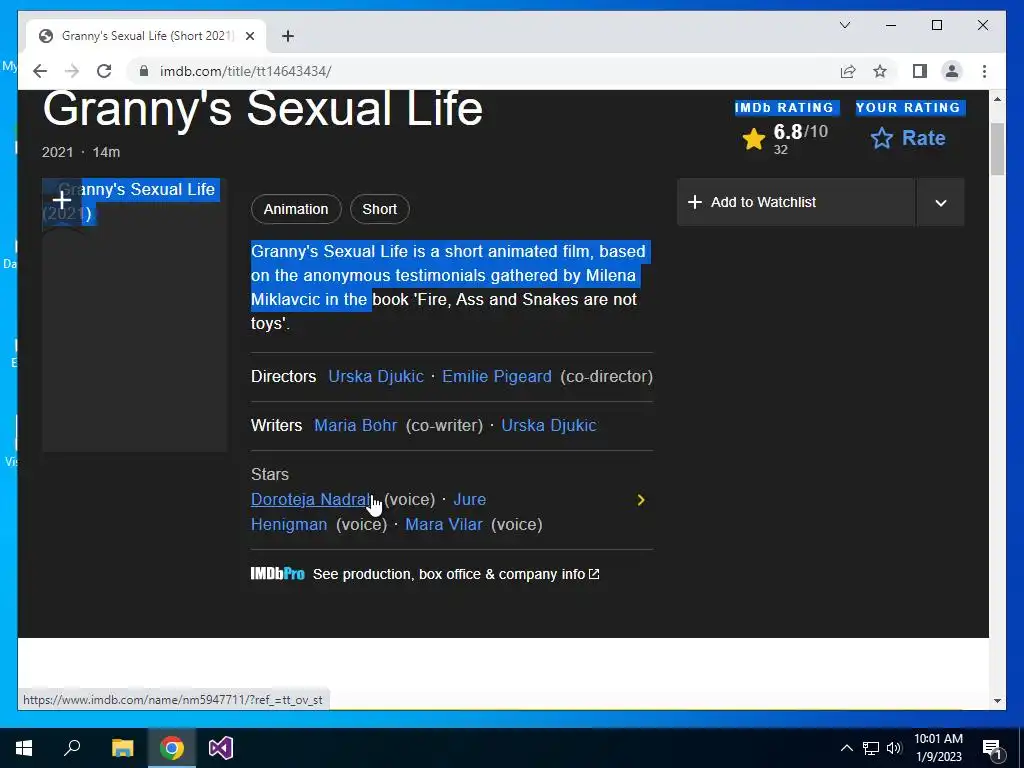Open writer Maria Bohr's link

tap(355, 425)
